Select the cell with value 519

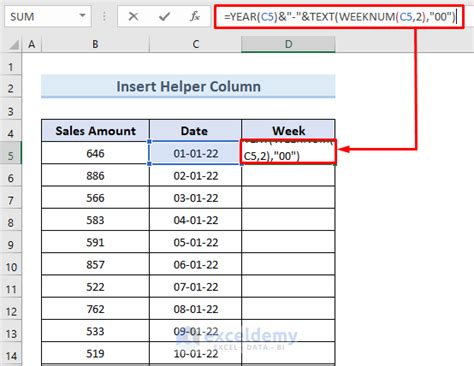click(x=95, y=353)
